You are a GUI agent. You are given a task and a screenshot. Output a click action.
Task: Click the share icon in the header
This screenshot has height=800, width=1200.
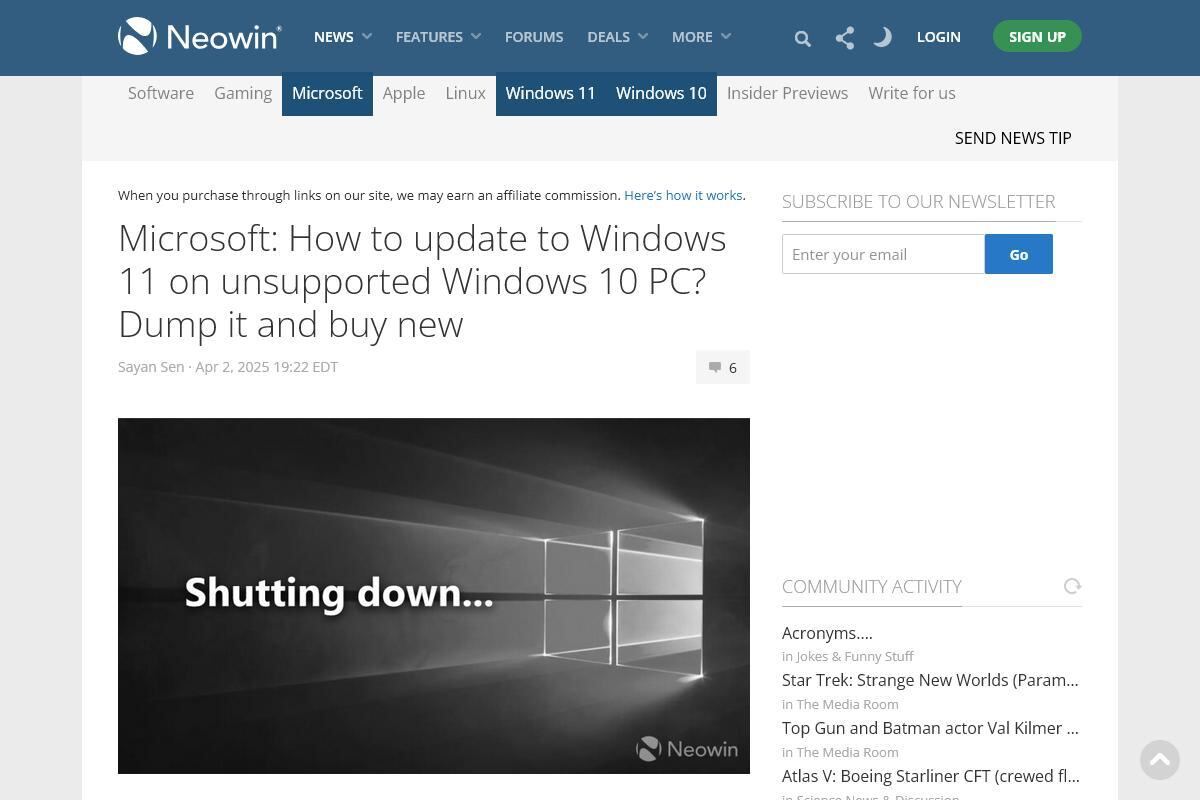pos(844,37)
